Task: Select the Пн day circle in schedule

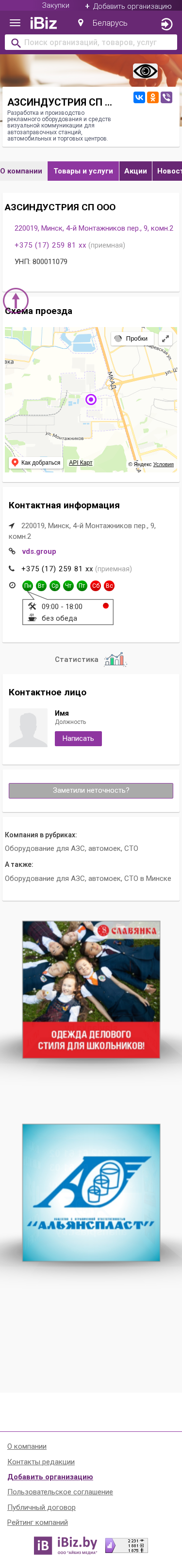Action: 27,585
